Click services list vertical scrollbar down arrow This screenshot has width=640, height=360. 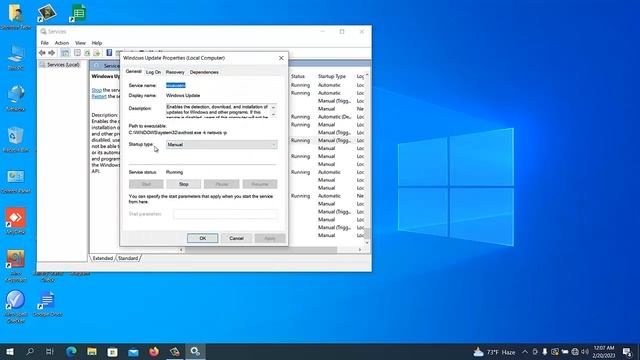[x=367, y=243]
